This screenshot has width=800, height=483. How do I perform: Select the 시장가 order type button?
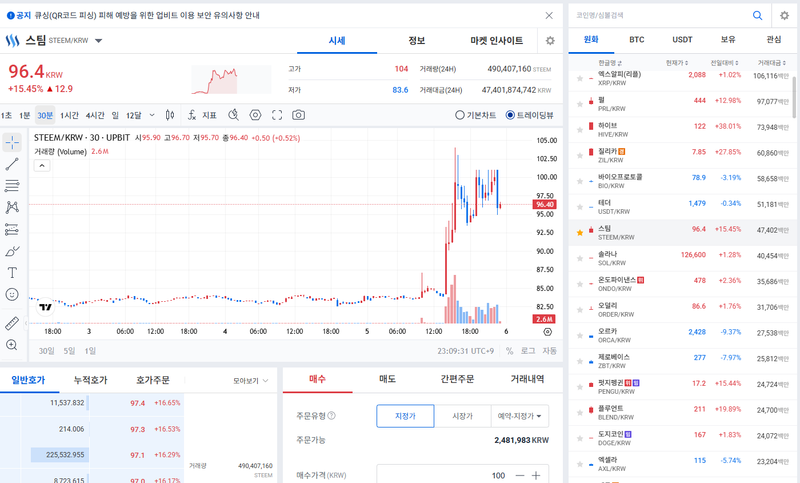click(463, 416)
